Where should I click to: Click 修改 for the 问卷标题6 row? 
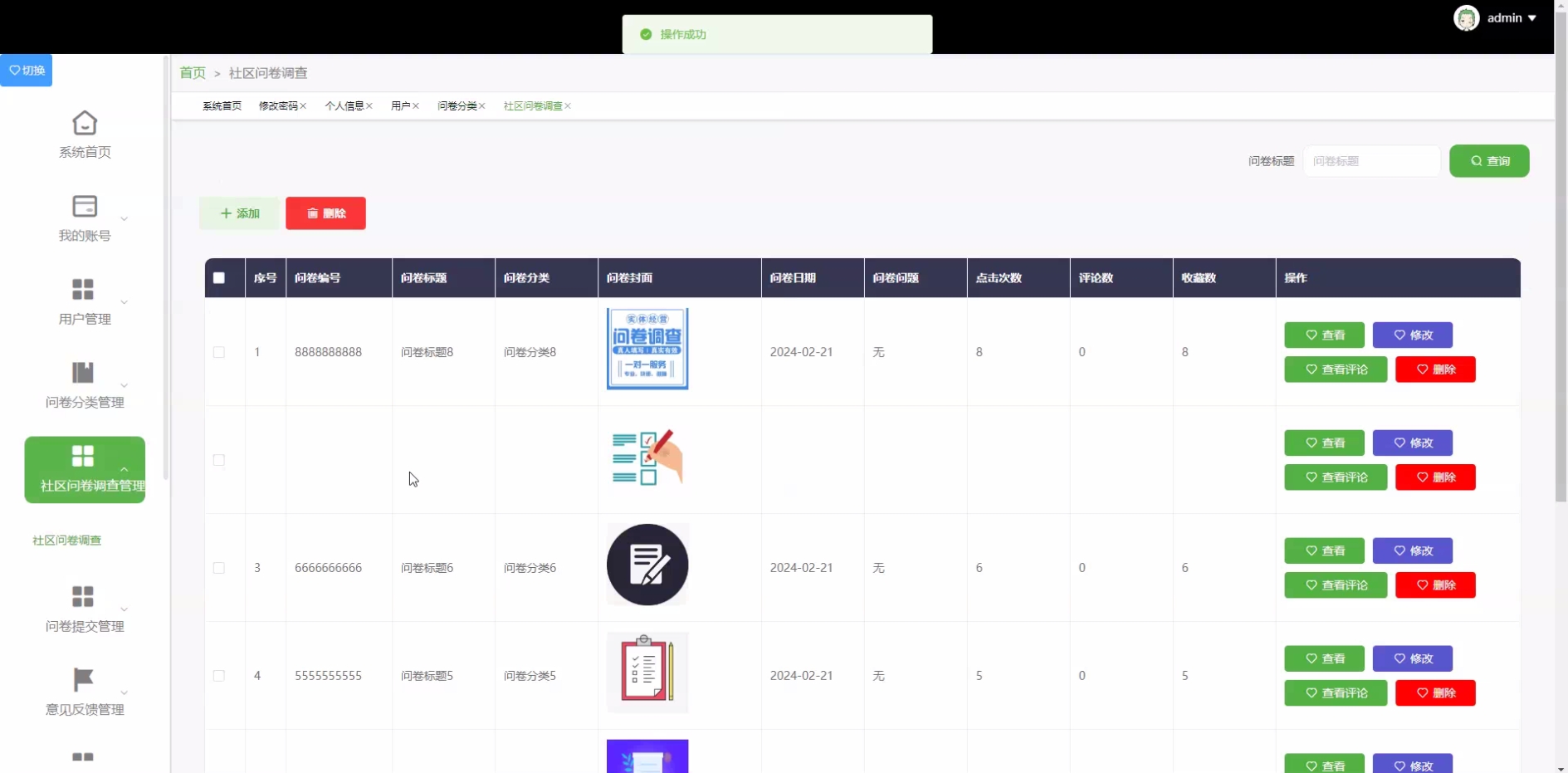1413,551
